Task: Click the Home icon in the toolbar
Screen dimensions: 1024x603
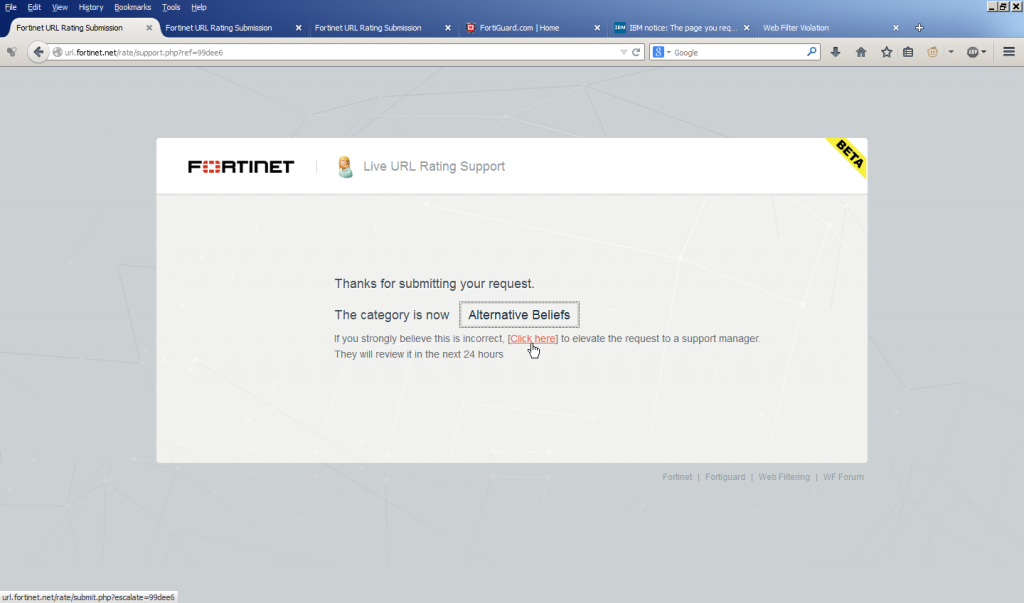Action: pos(861,51)
